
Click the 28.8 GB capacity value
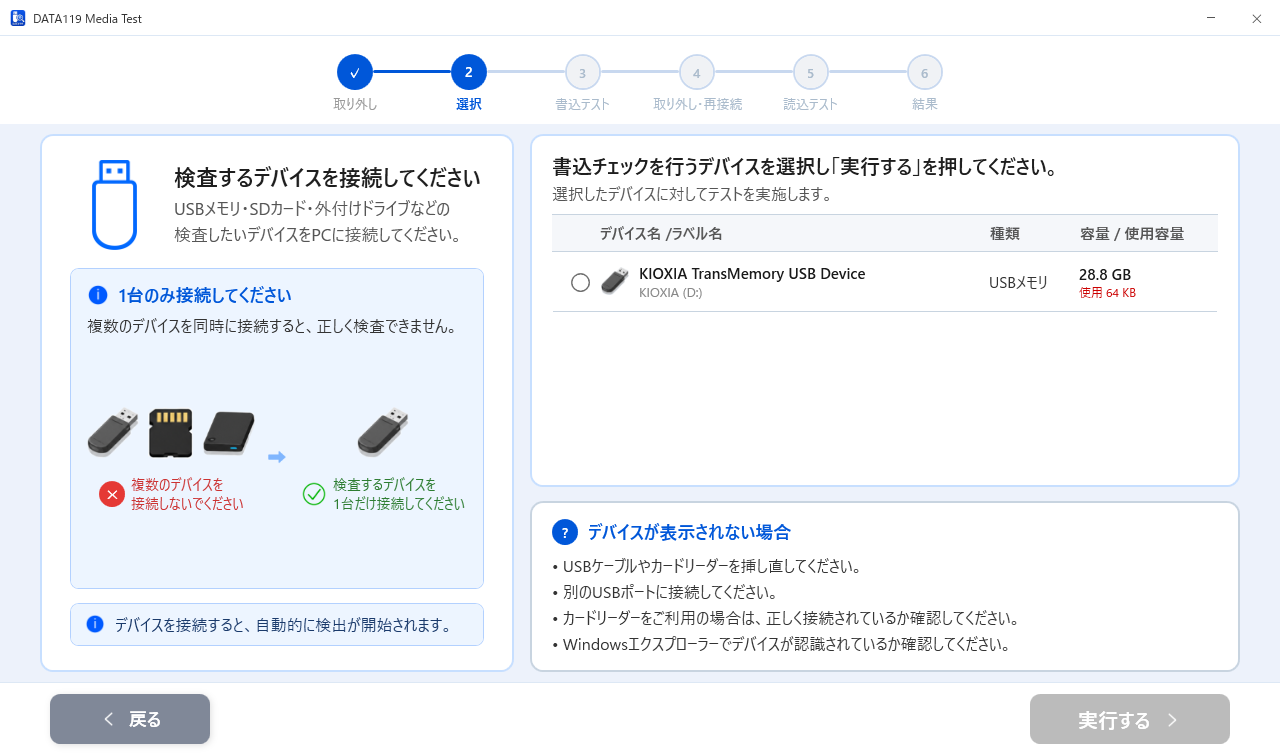[1105, 275]
